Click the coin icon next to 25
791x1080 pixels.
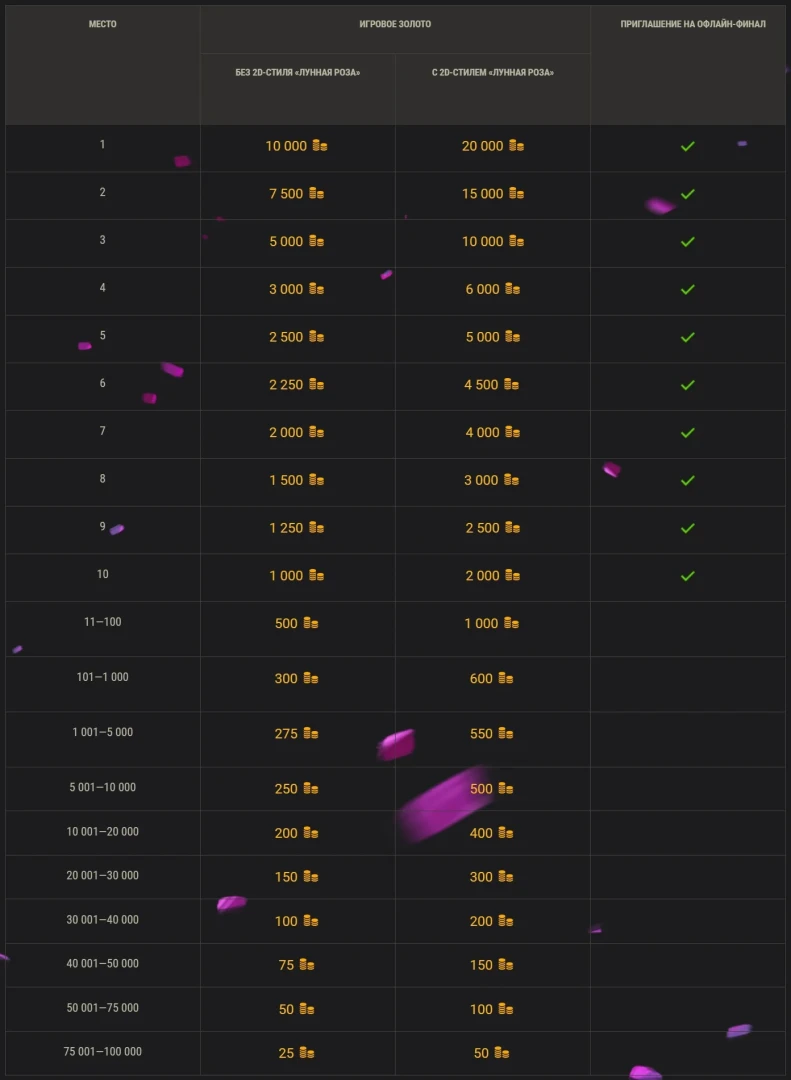pos(306,1053)
